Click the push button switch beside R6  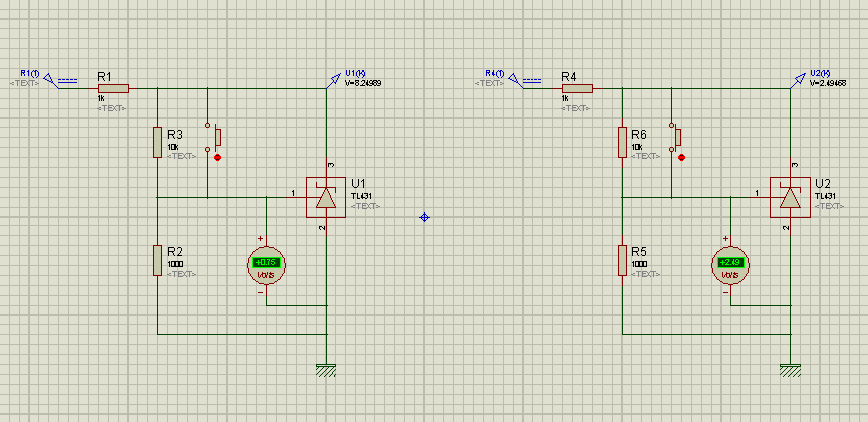coord(676,136)
